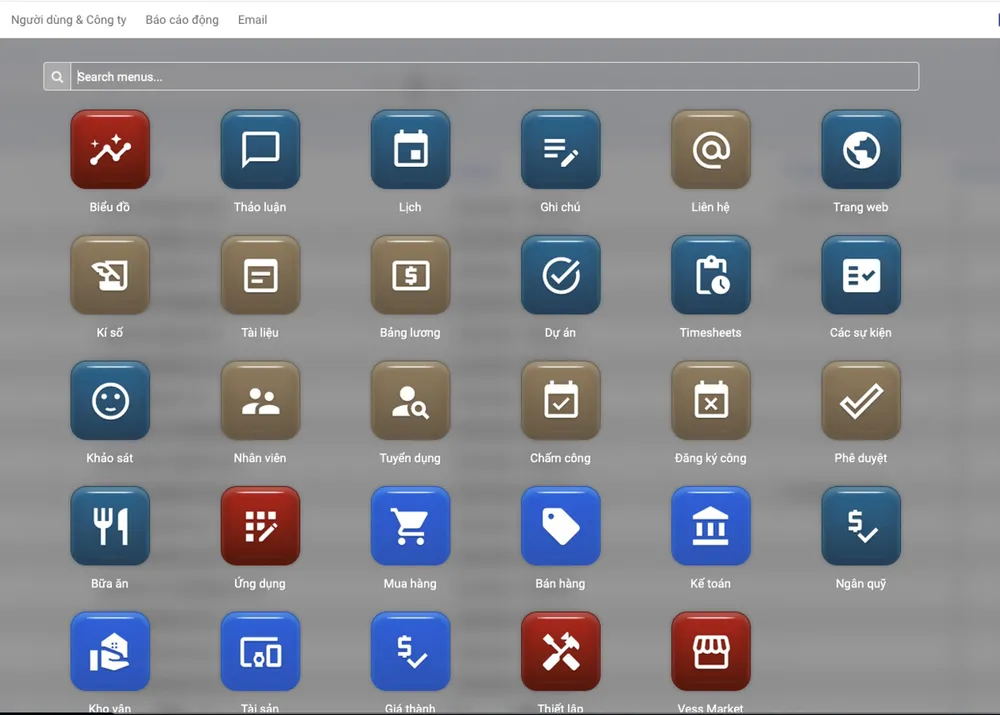Launch the Timesheets app

coord(710,275)
